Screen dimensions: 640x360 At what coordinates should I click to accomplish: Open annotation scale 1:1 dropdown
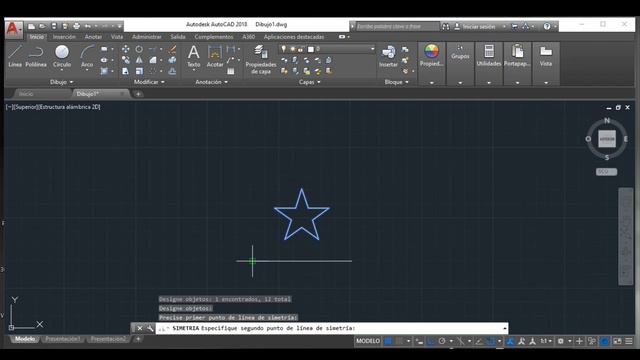point(546,341)
